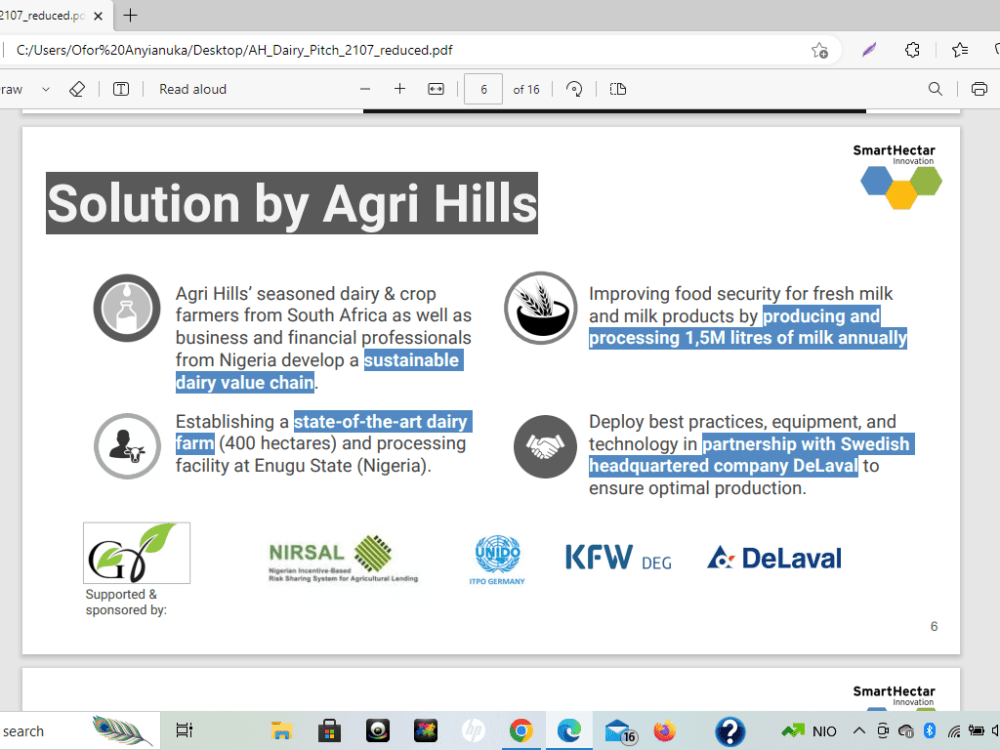1000x750 pixels.
Task: Open a new browser tab
Action: [x=130, y=15]
